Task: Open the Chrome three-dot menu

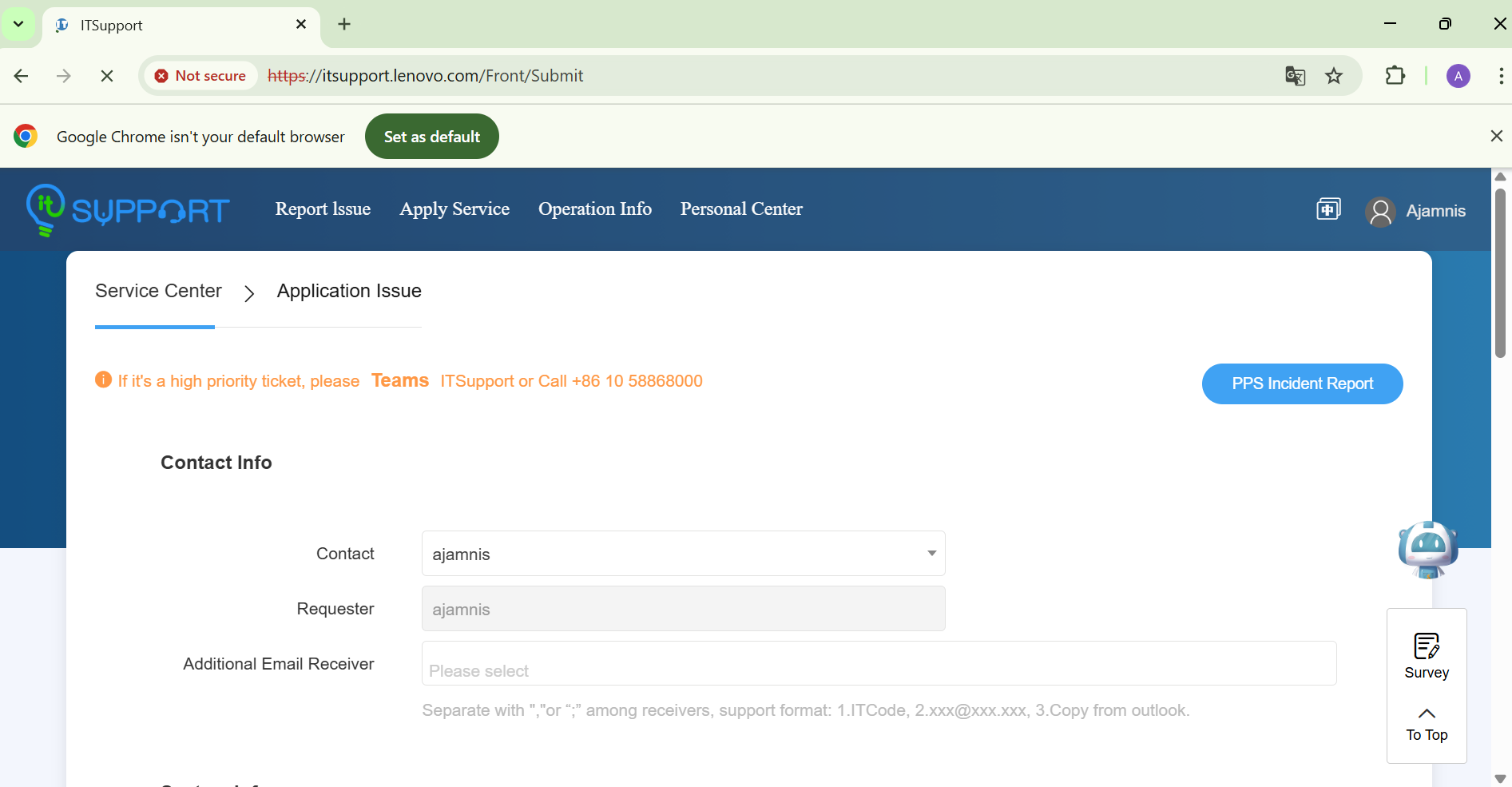Action: 1501,76
